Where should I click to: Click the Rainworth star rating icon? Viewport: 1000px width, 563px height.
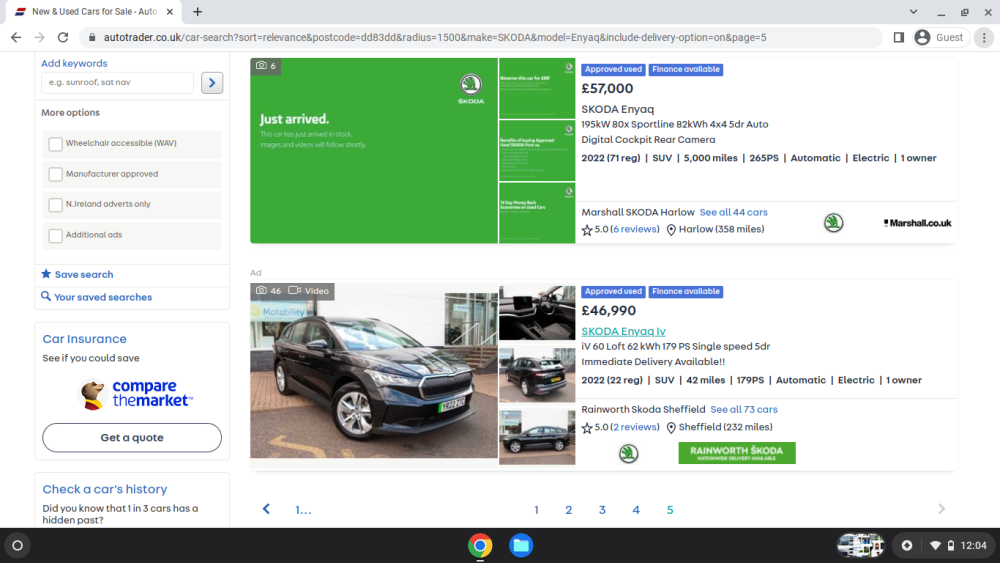tap(587, 428)
